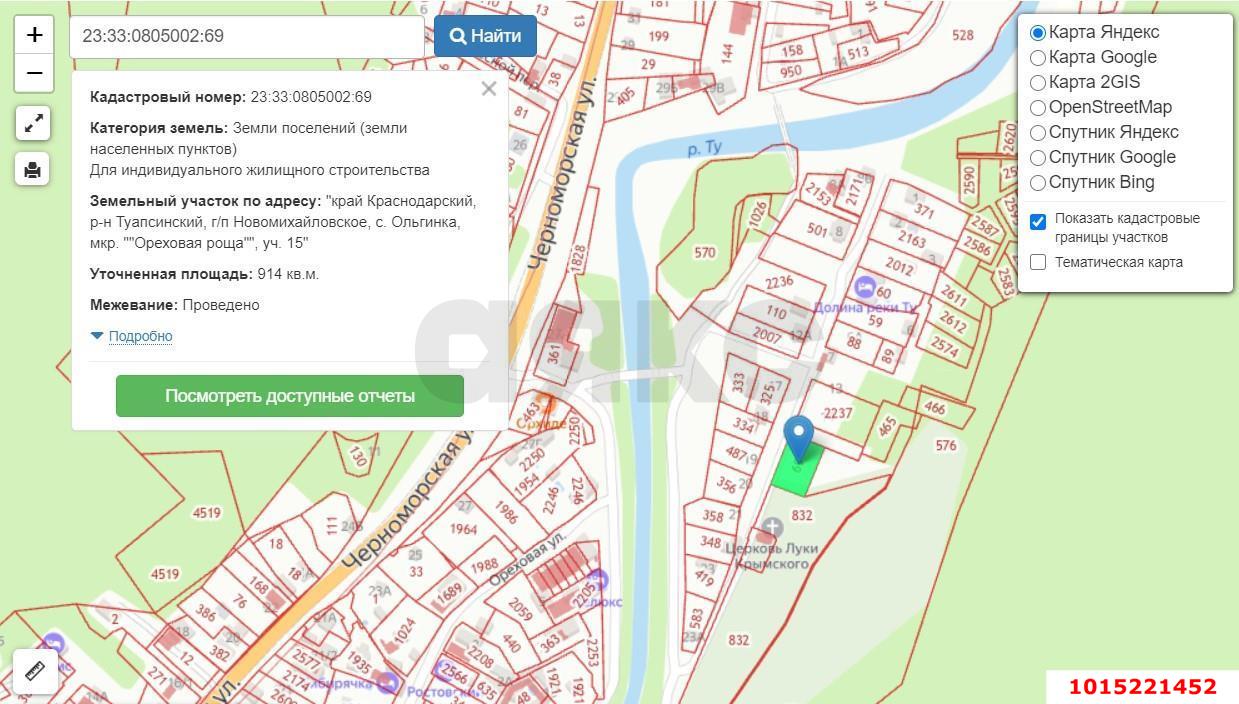The width and height of the screenshot is (1239, 704).
Task: Select Карта Google radio option
Action: (1038, 58)
